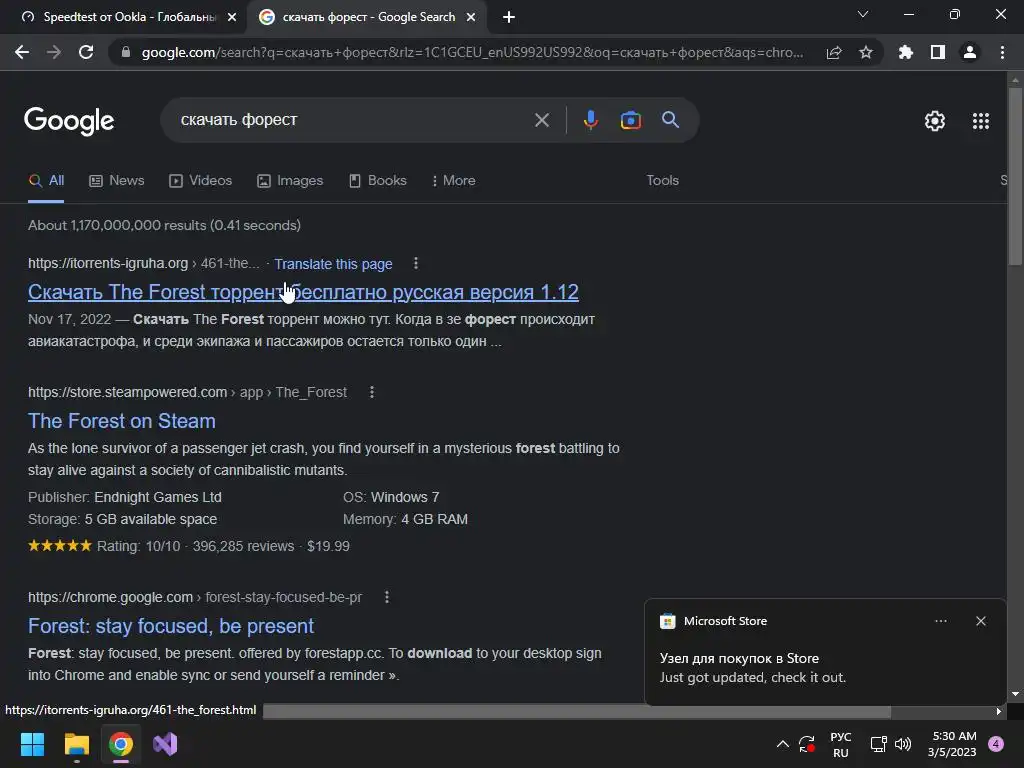Switch the РУС RU input language
1024x768 pixels.
(840, 744)
